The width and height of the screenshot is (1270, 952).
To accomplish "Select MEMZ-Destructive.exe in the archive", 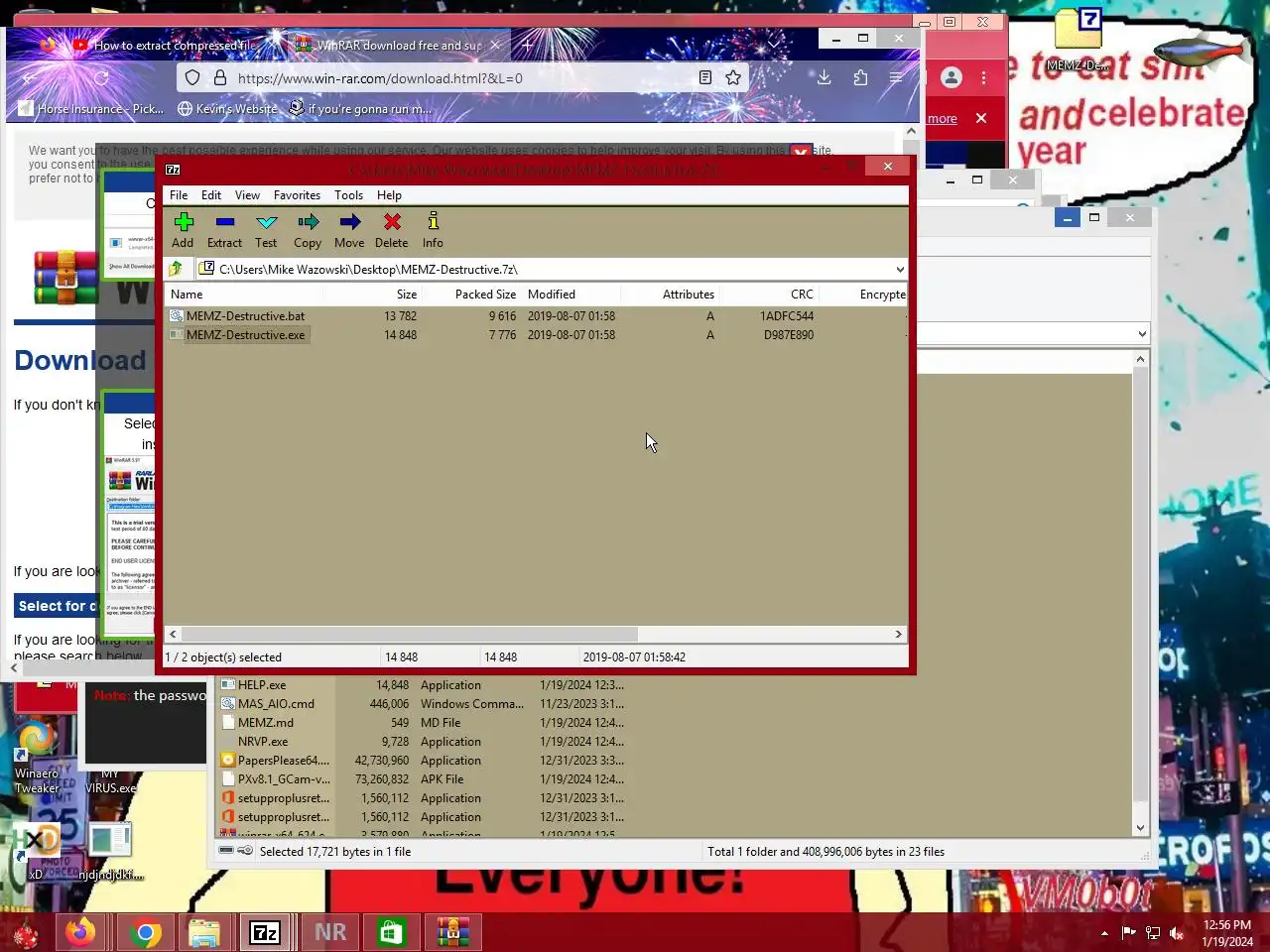I will [x=245, y=335].
